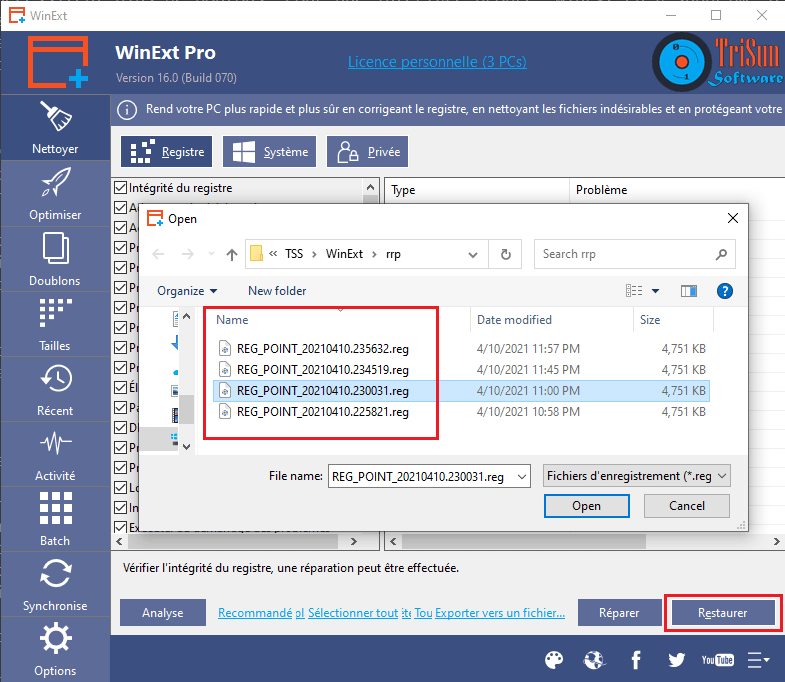Toggle the preview pane icon

(x=689, y=291)
